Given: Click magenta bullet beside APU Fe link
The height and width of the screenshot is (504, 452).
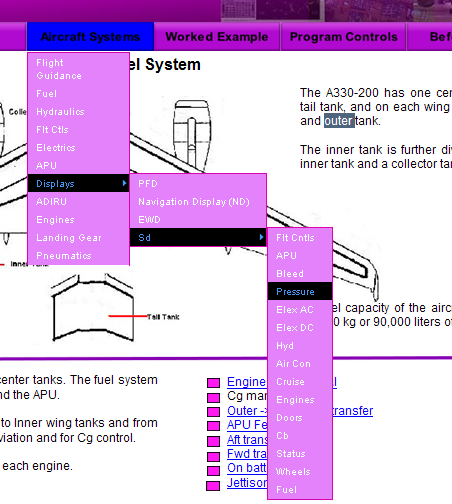Looking at the screenshot, I should point(213,426).
